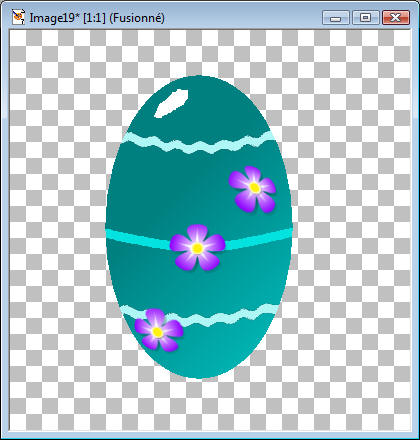Minimize the Image19 window
The width and height of the screenshot is (420, 440).
click(336, 17)
